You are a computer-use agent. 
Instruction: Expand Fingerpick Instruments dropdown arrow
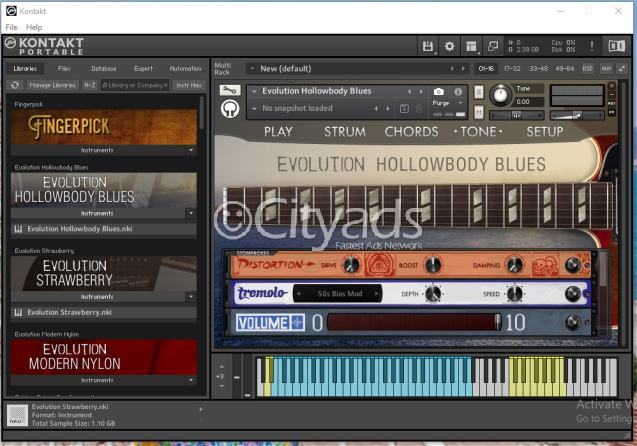[x=191, y=150]
